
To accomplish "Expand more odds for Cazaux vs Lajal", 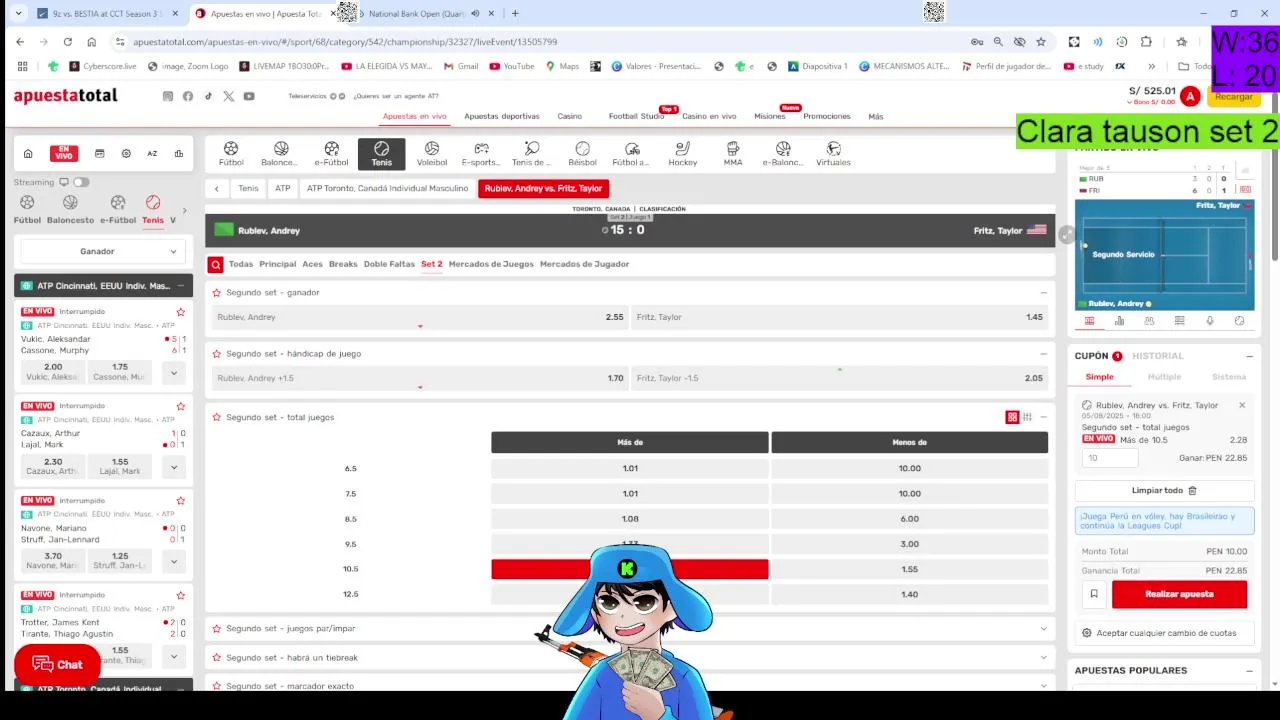I will point(174,467).
